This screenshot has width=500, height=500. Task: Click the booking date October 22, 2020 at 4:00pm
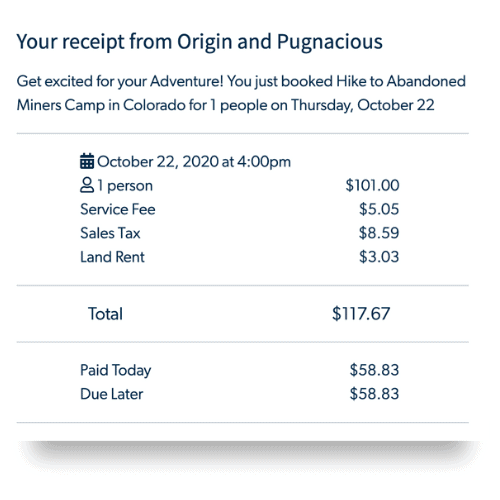coord(194,162)
